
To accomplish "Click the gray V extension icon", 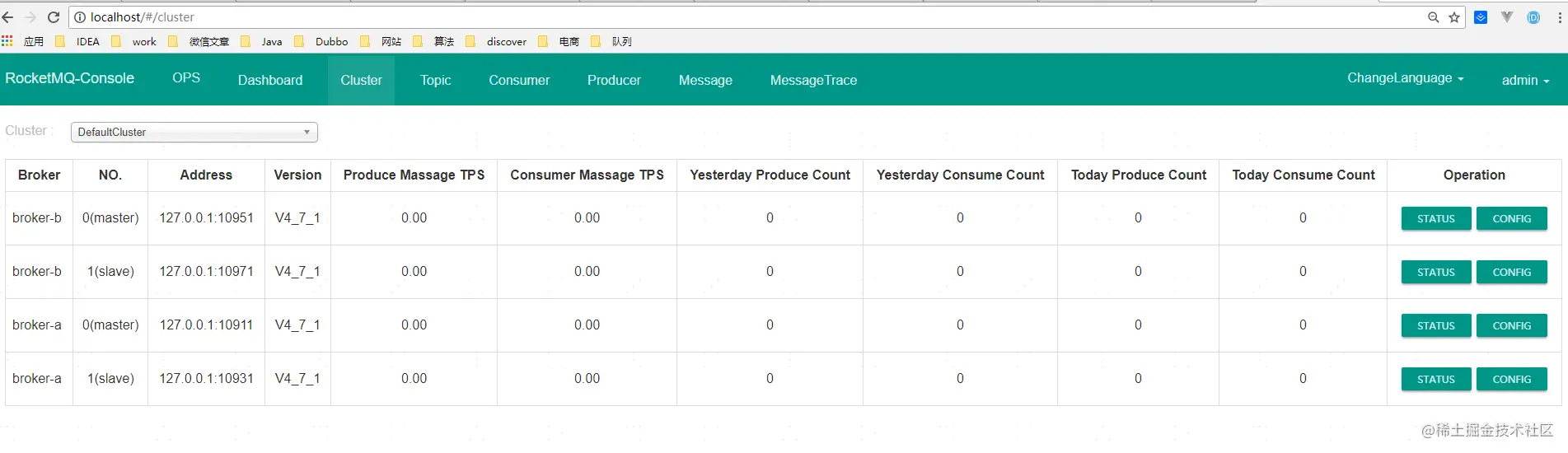I will (x=1507, y=17).
